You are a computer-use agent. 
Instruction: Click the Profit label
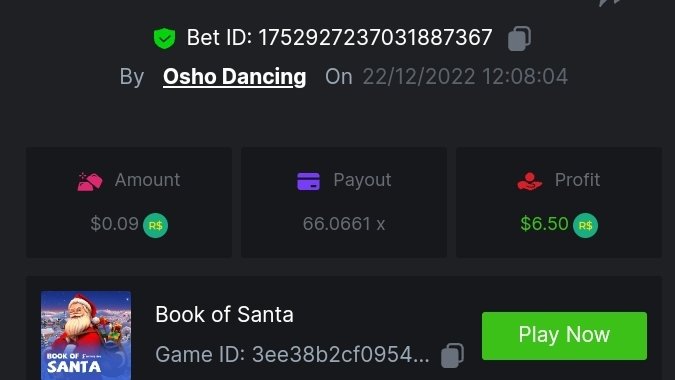(x=577, y=180)
